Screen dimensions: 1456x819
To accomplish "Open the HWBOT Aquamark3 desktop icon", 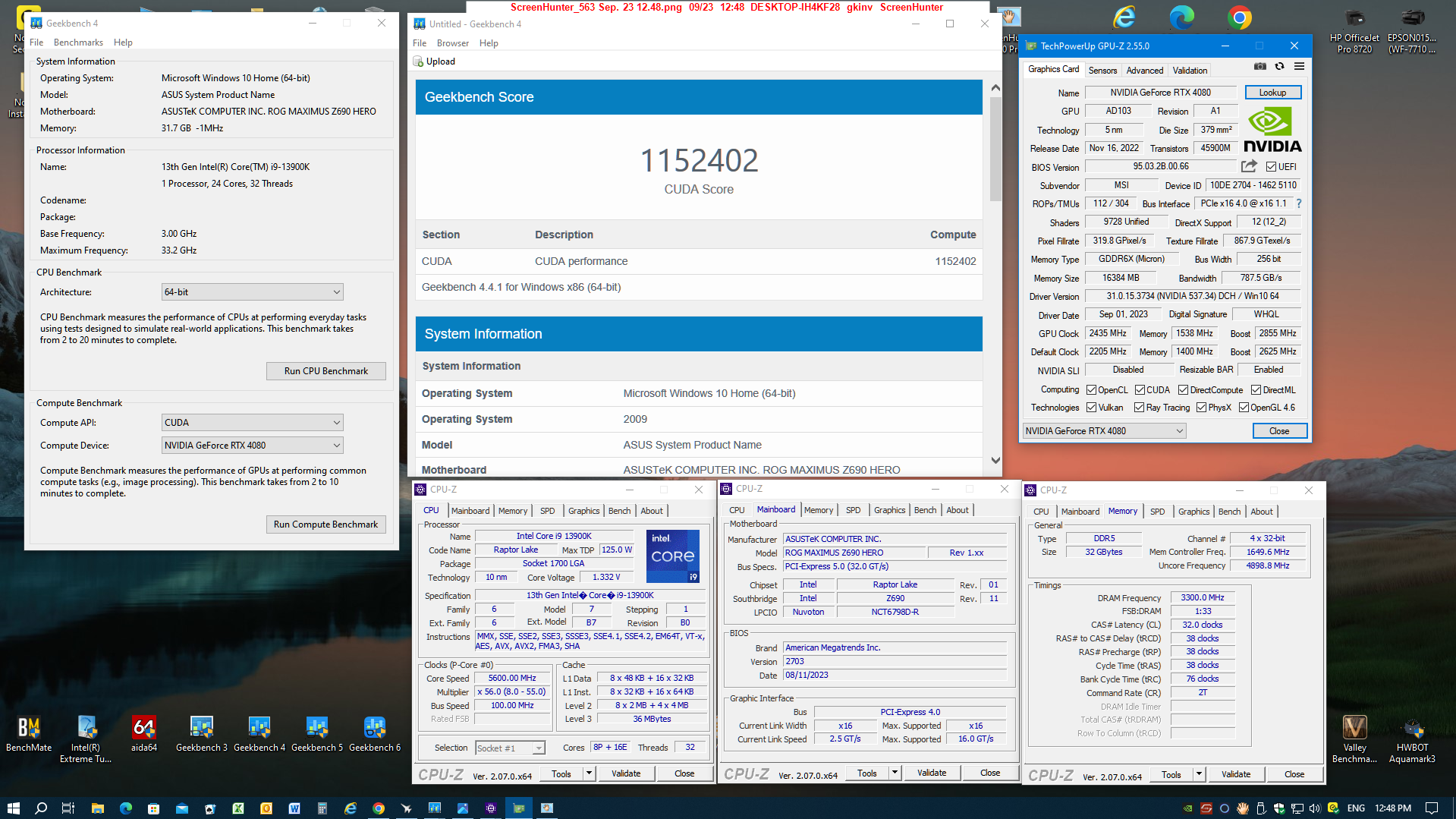I will click(1412, 739).
